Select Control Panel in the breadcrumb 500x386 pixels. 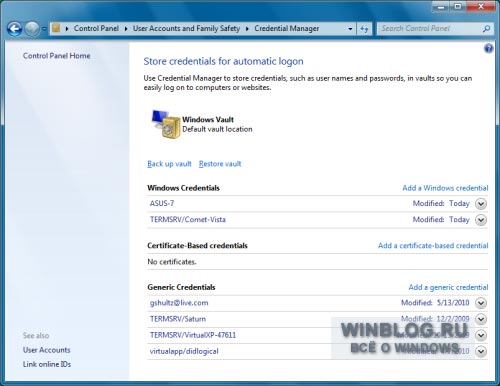click(x=96, y=29)
